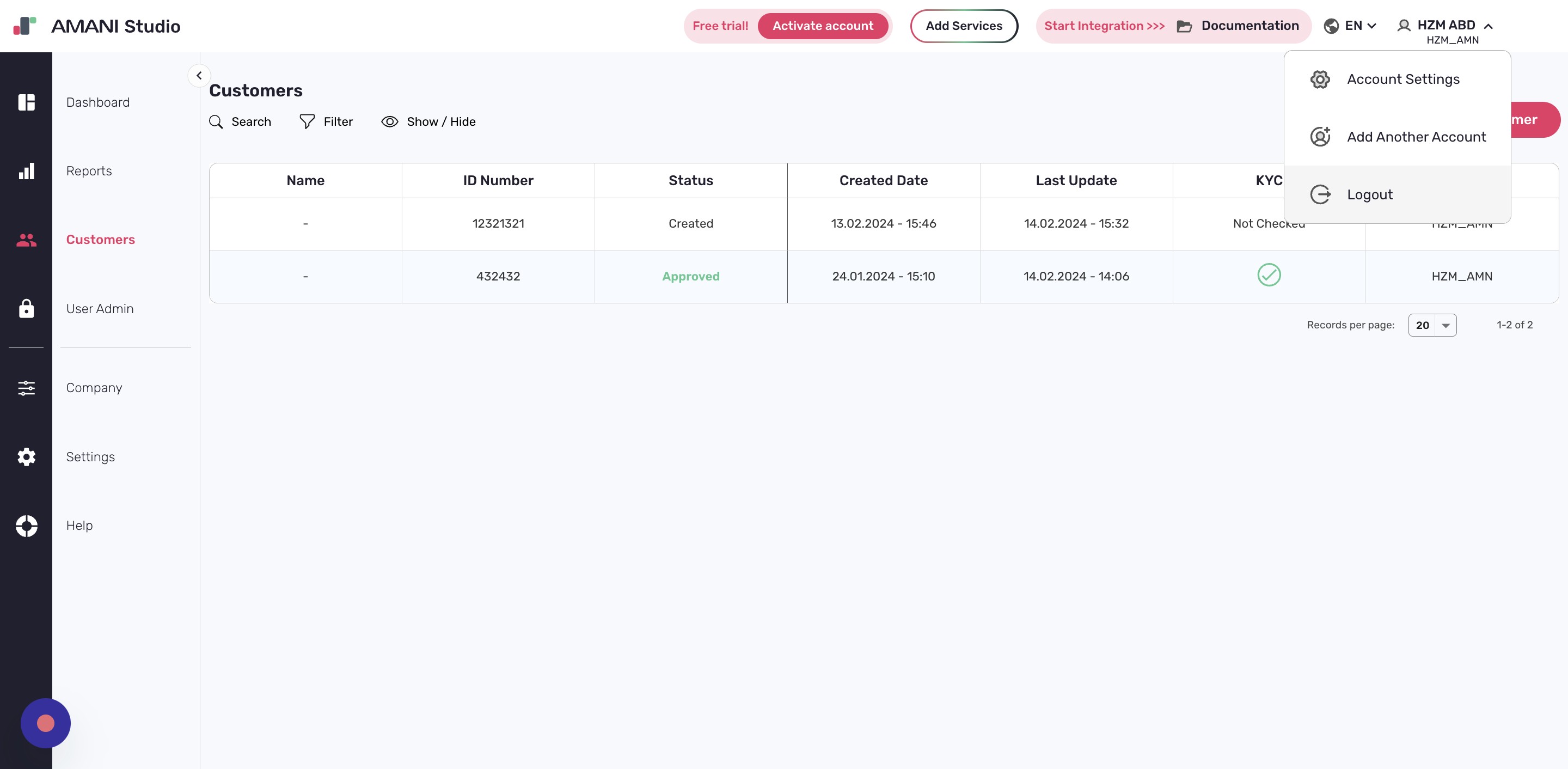
Task: Open Records per page dropdown
Action: [1432, 325]
